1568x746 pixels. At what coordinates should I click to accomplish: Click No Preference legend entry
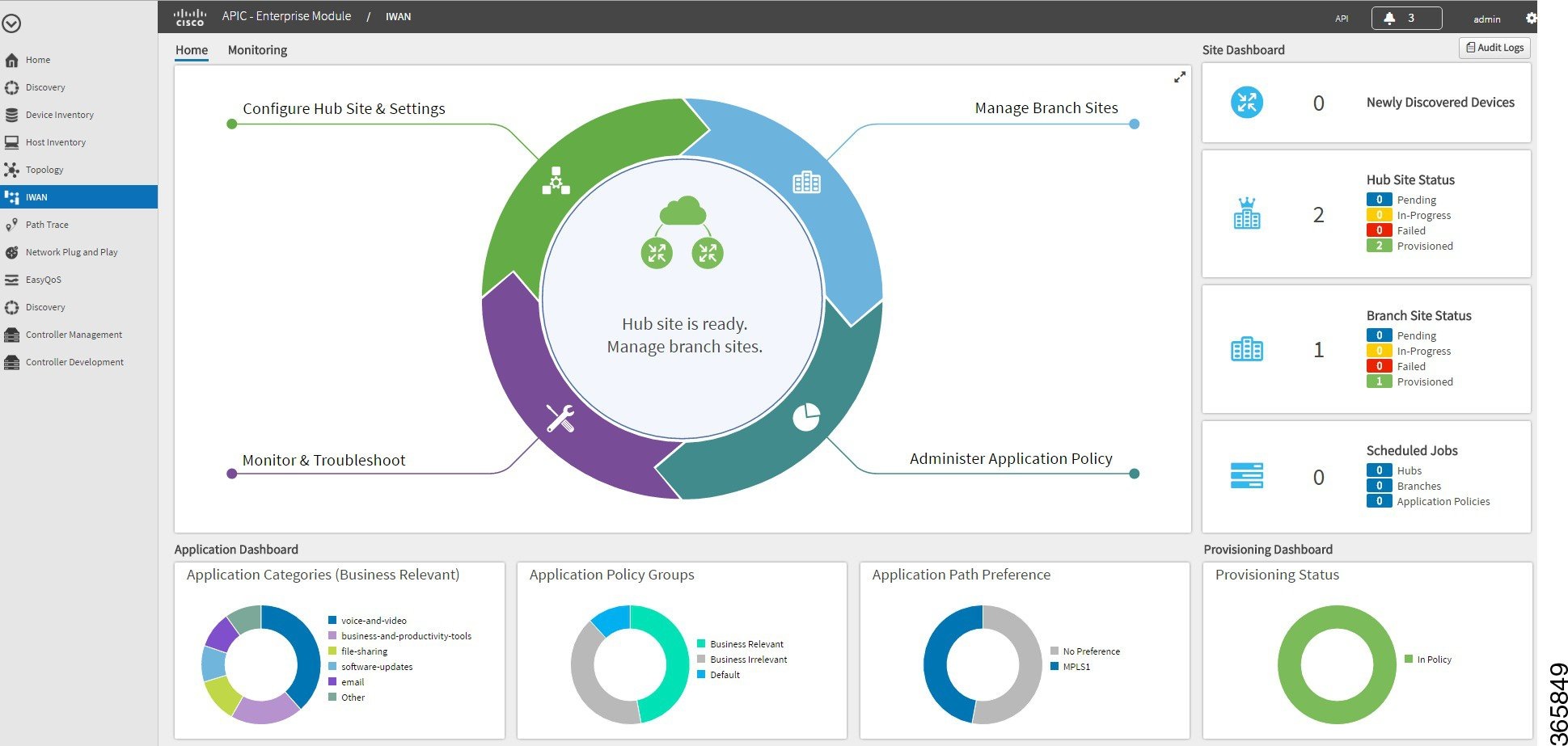pos(1085,651)
